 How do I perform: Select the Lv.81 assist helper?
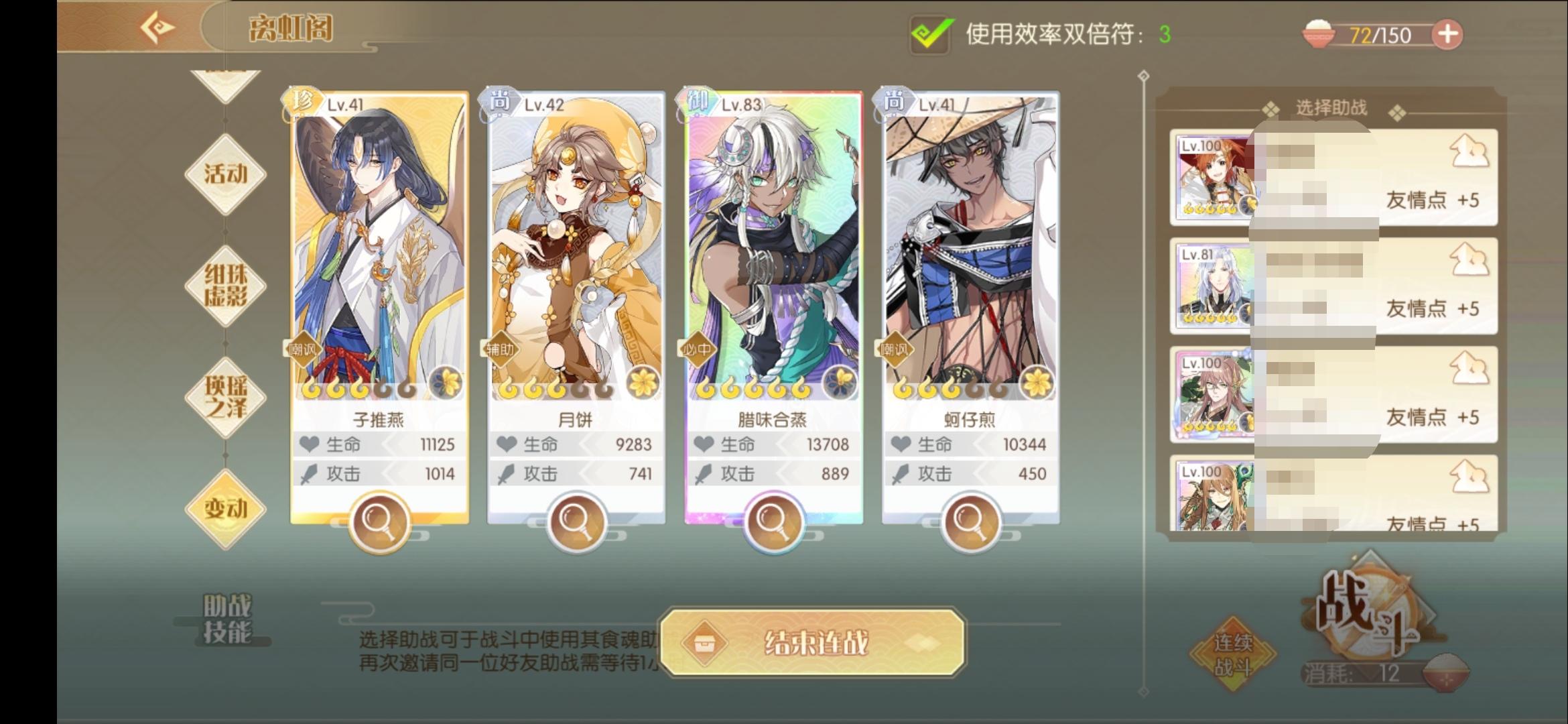(1333, 286)
